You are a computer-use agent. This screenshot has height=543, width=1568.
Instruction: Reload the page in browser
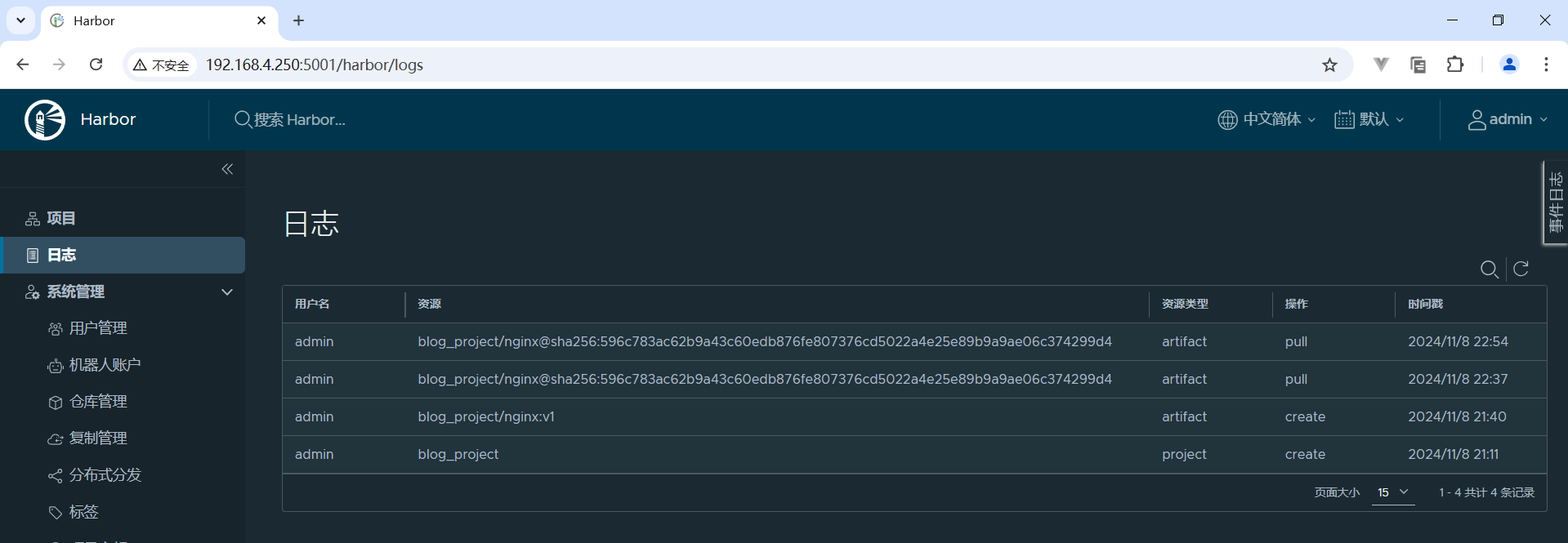pyautogui.click(x=96, y=65)
